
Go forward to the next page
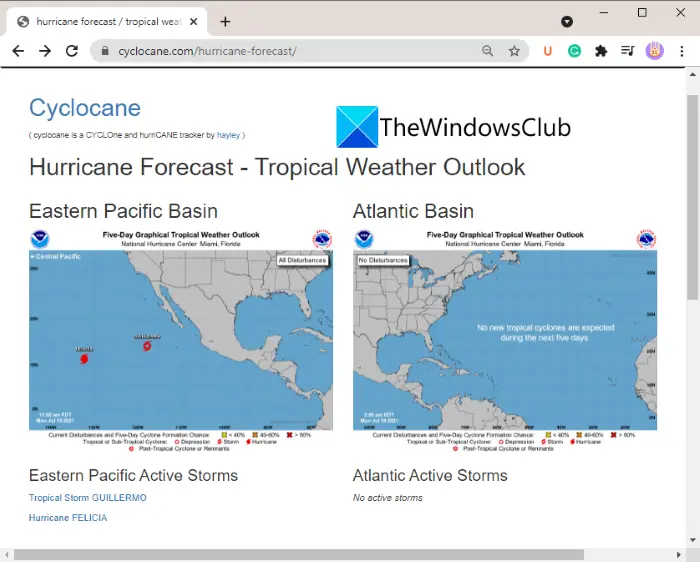pos(45,51)
